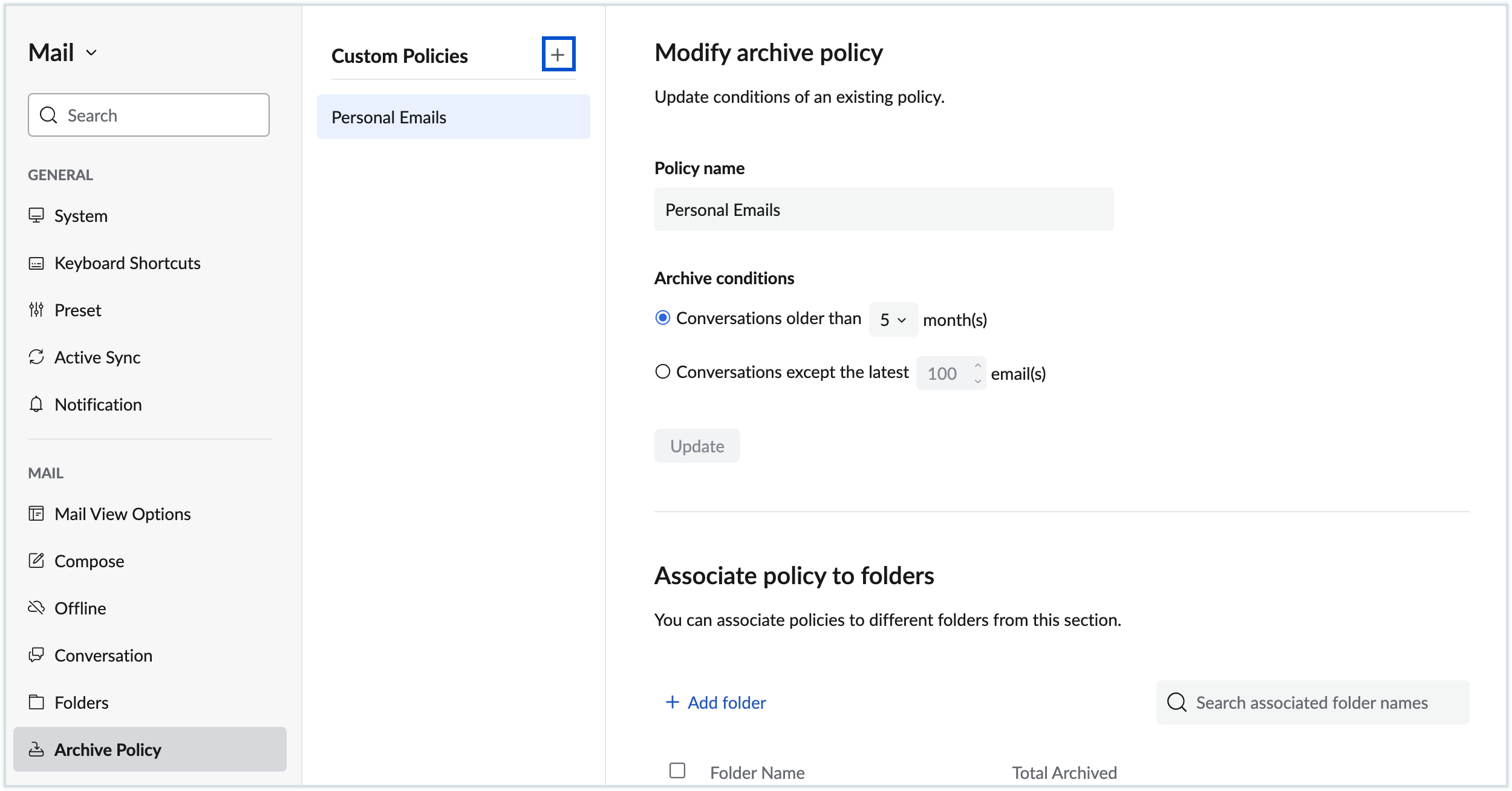The width and height of the screenshot is (1512, 791).
Task: Click the magnifier icon in settings Search box
Action: click(48, 115)
